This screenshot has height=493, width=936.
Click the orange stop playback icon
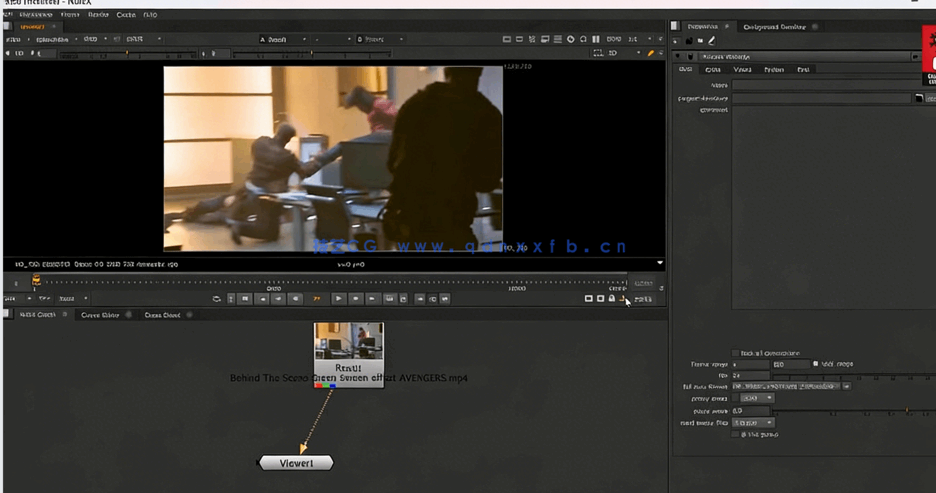[317, 299]
